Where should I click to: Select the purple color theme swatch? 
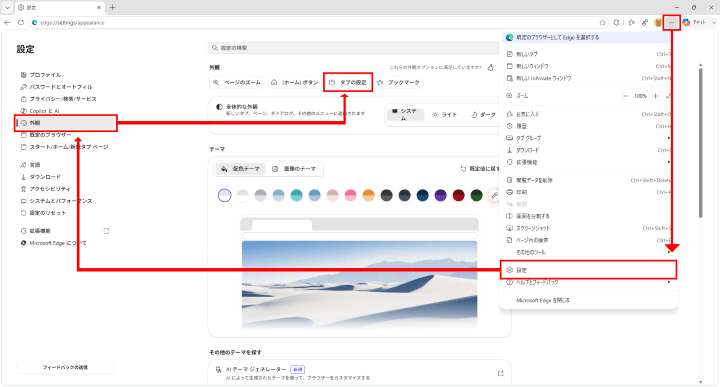[x=440, y=195]
